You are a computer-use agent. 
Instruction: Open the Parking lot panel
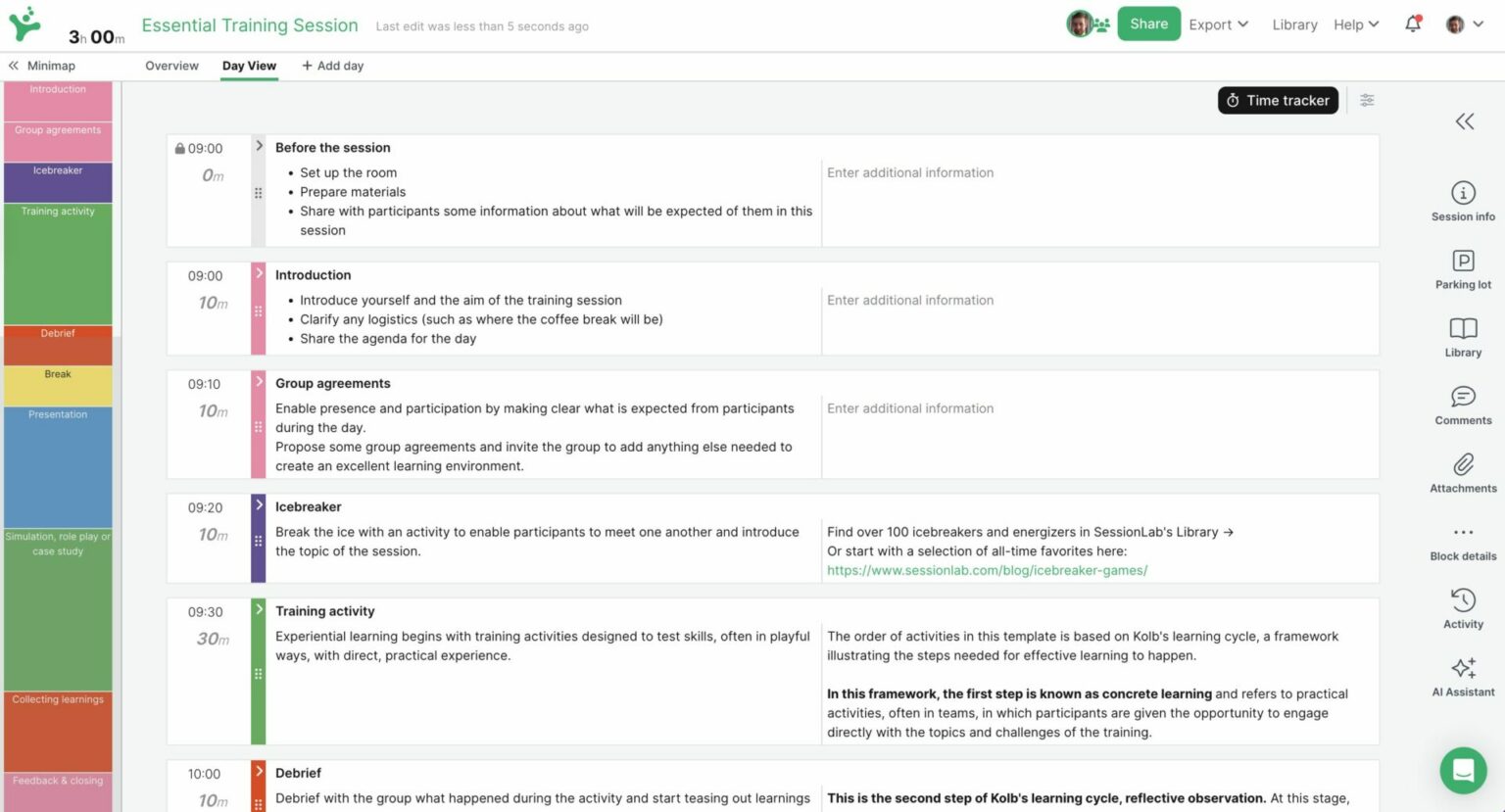[1462, 268]
